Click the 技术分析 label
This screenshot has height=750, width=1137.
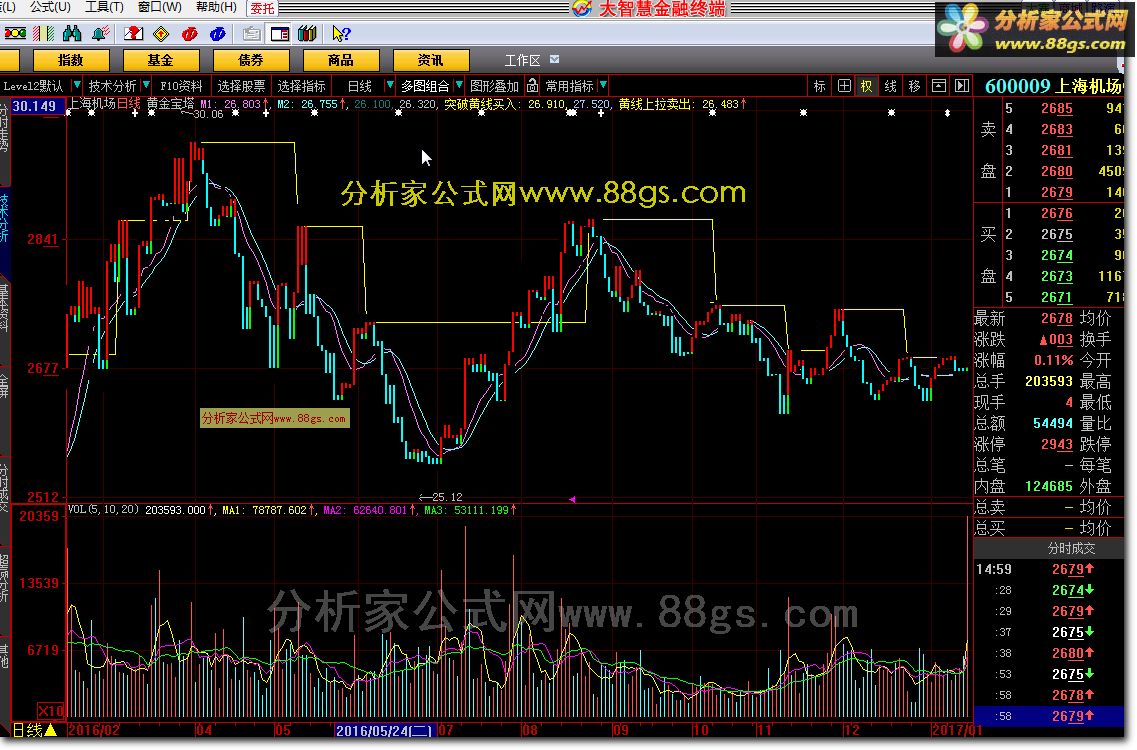pos(112,86)
